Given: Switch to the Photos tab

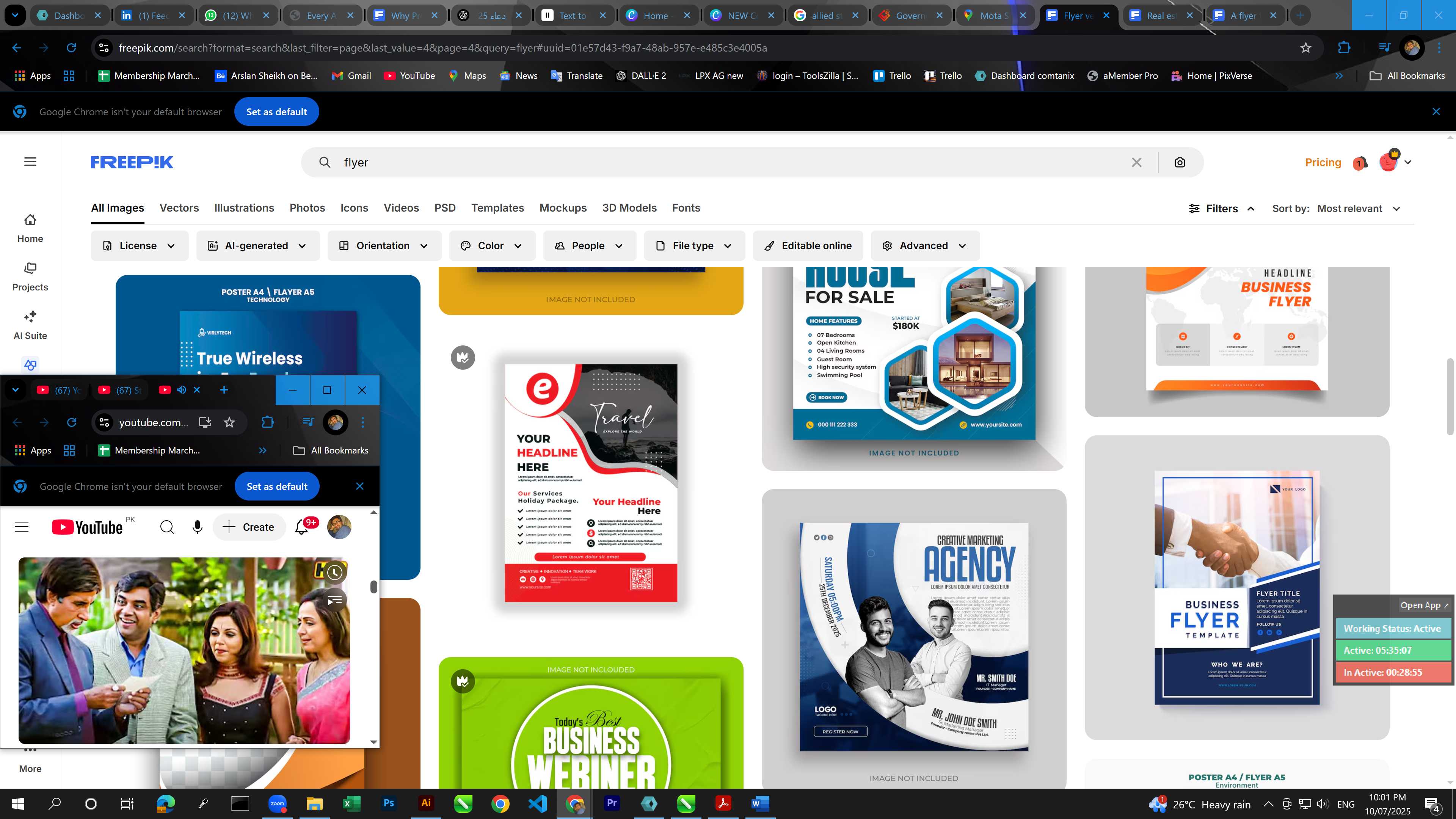Looking at the screenshot, I should click(308, 208).
